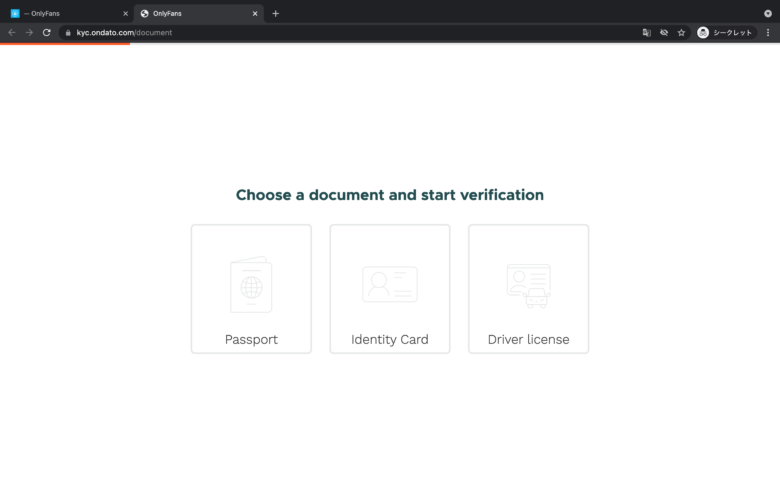This screenshot has width=780, height=488.
Task: Bookmark this page with star icon
Action: pyautogui.click(x=681, y=32)
